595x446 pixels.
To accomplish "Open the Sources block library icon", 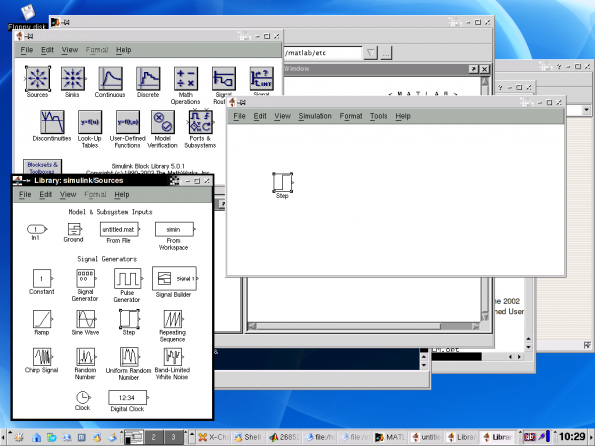I will coord(38,79).
